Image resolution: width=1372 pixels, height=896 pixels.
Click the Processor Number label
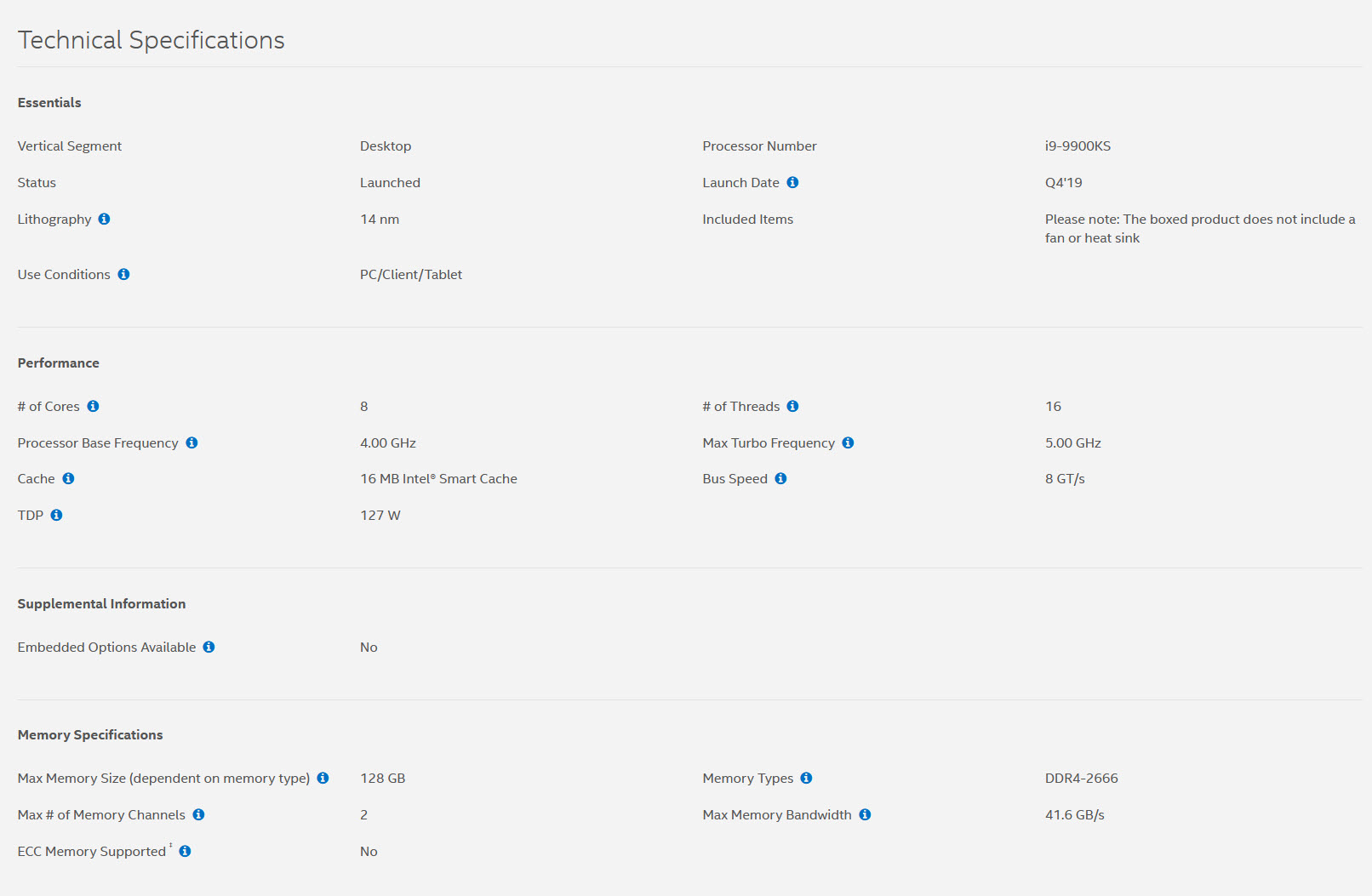click(760, 146)
